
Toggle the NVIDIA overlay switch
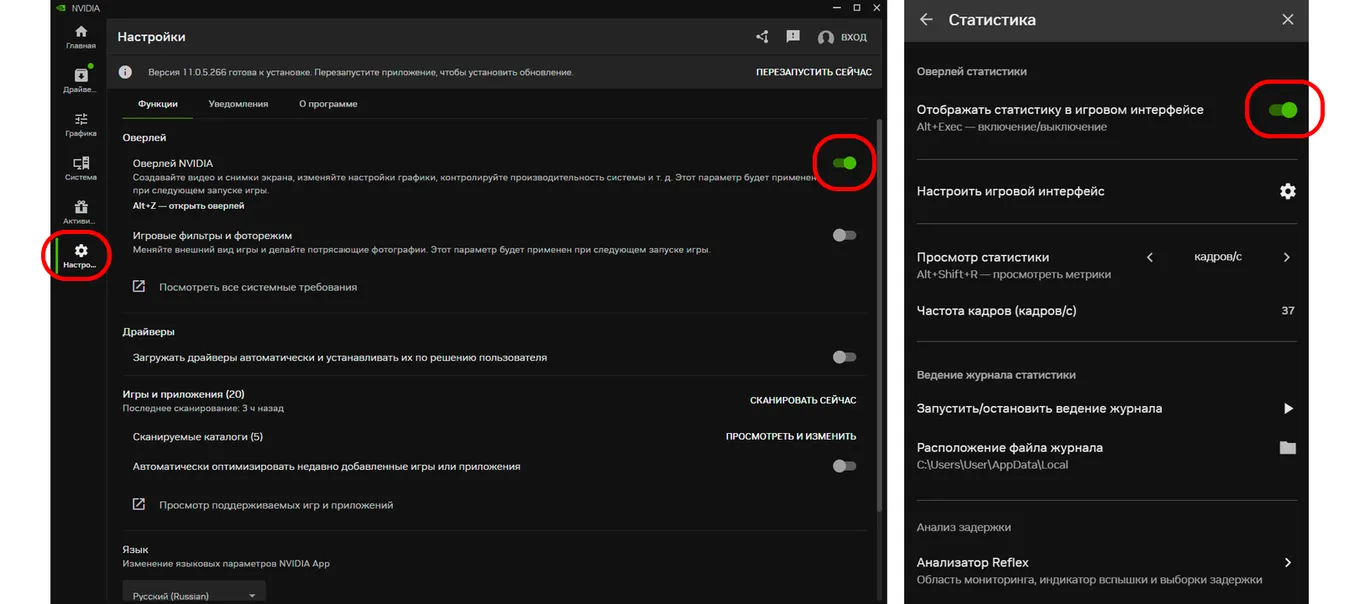(x=845, y=163)
